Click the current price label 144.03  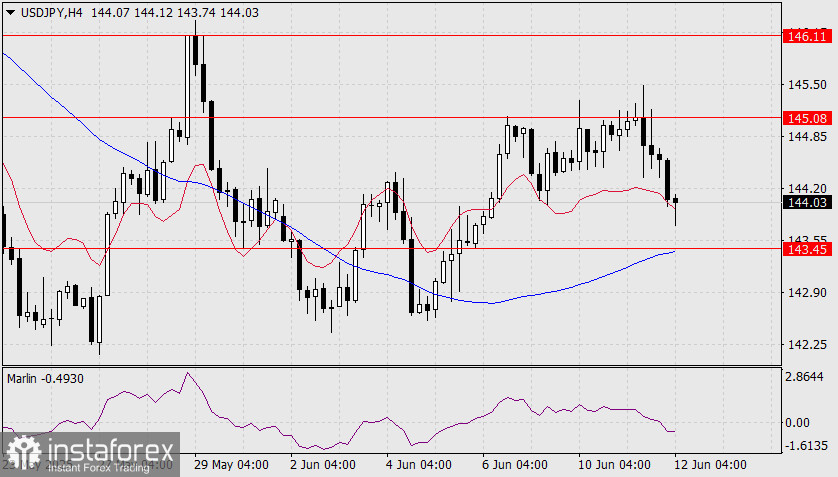(808, 202)
